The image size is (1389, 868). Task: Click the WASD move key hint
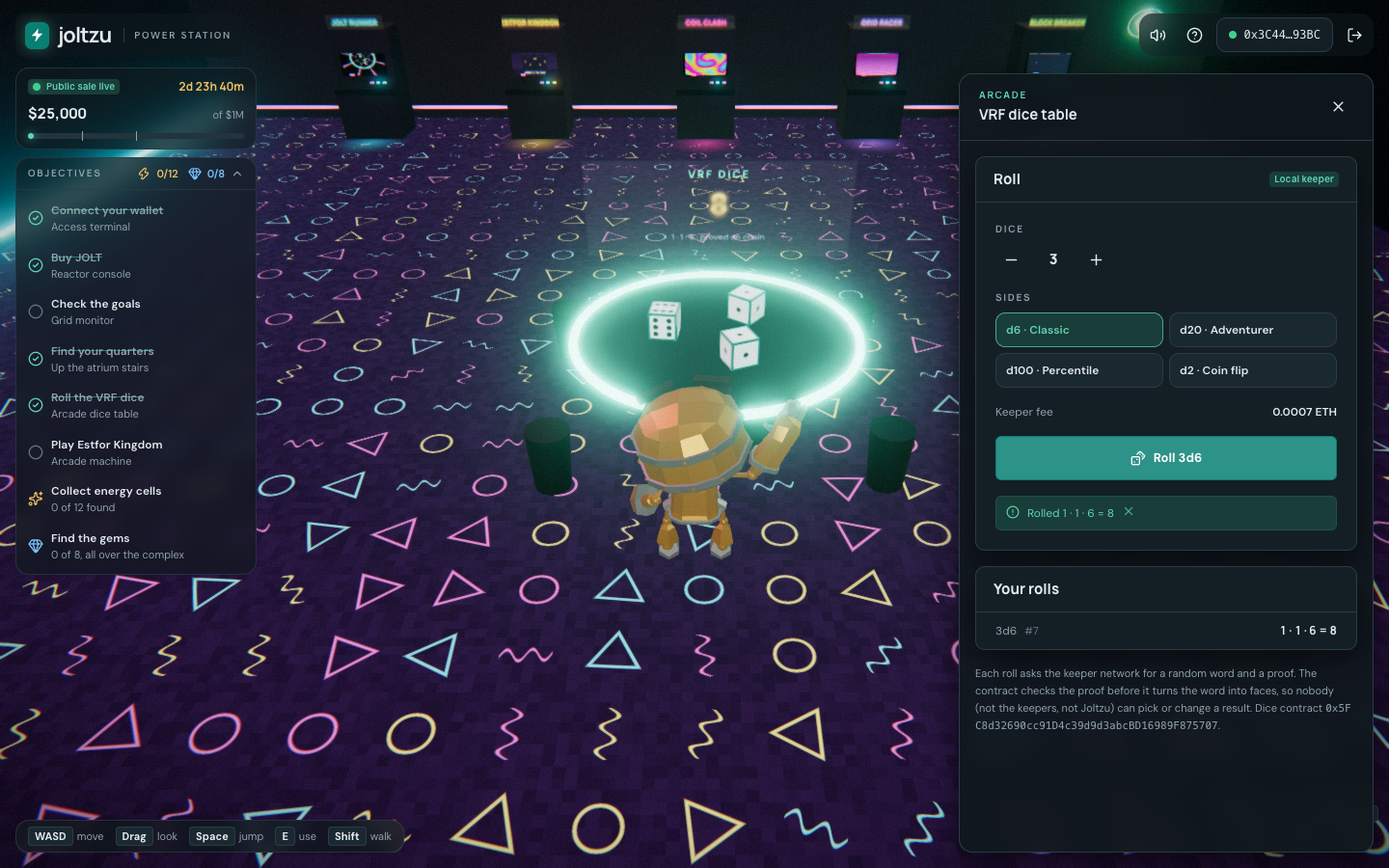[67, 836]
